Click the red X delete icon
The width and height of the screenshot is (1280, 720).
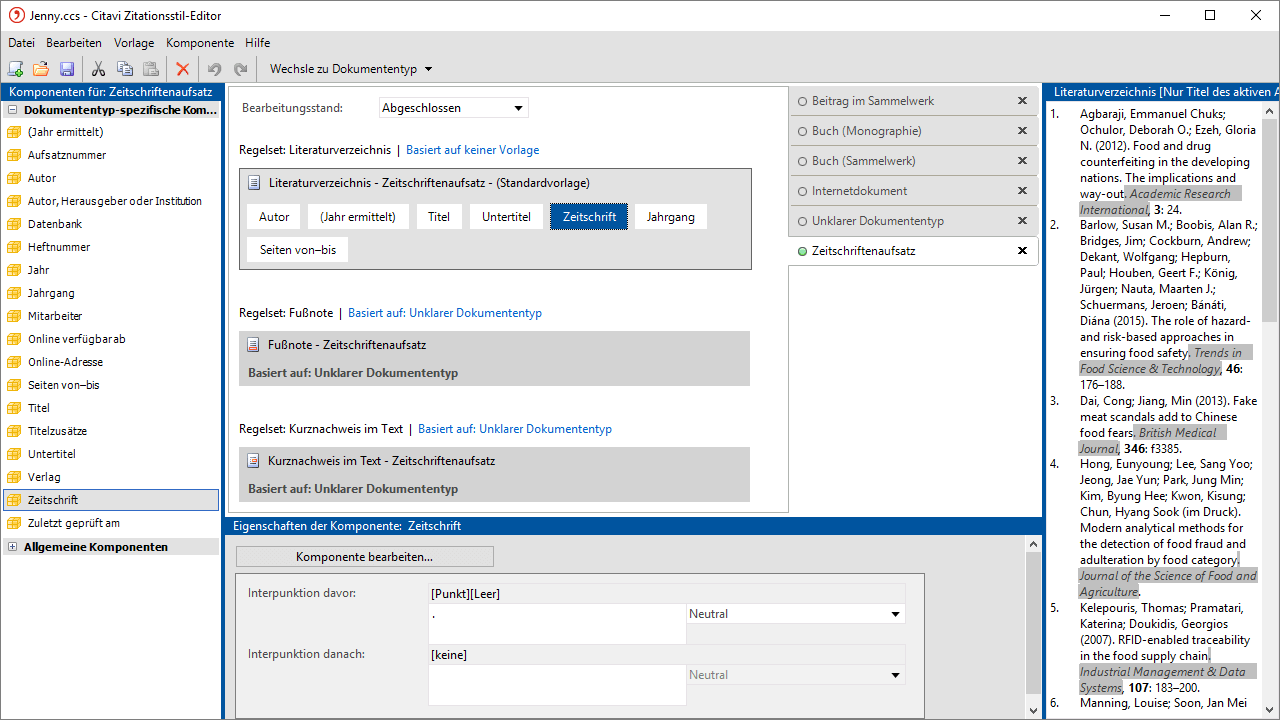[182, 69]
